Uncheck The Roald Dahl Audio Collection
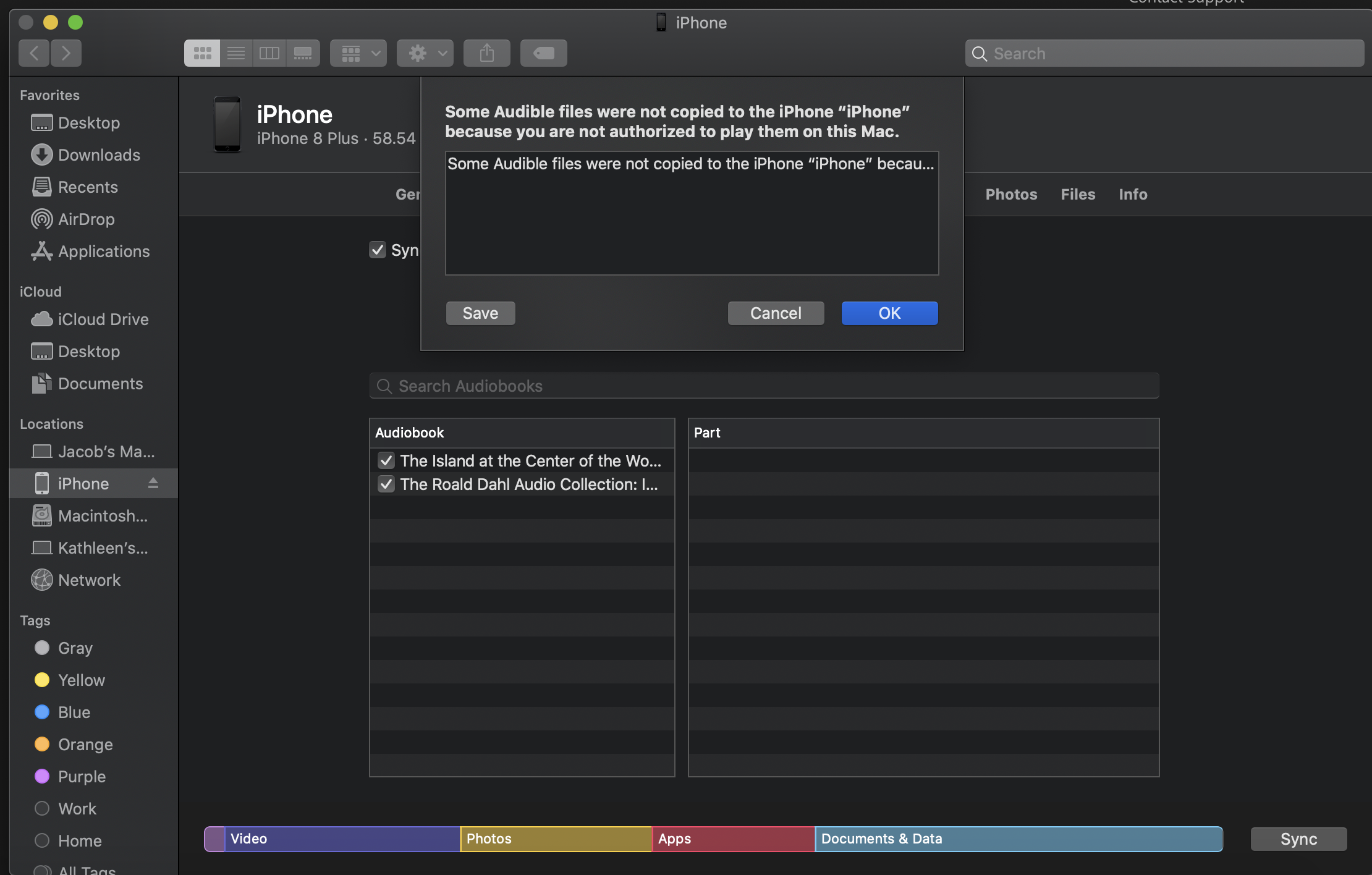 (386, 484)
